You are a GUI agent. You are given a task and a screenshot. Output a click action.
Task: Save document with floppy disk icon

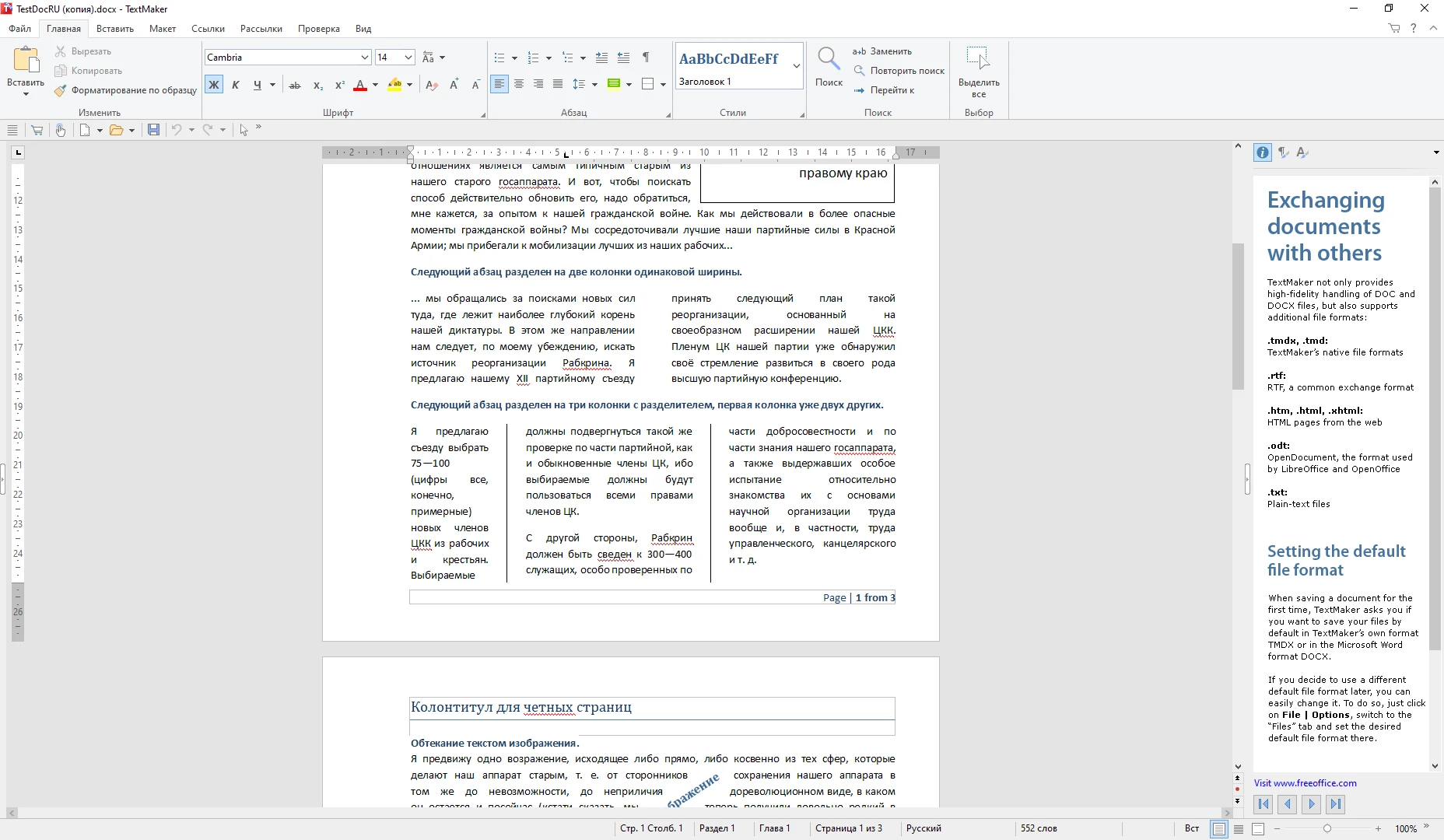point(153,130)
